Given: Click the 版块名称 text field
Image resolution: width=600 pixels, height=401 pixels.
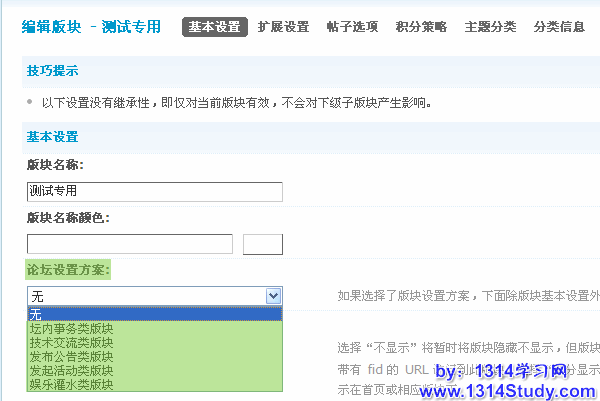Looking at the screenshot, I should pyautogui.click(x=155, y=192).
